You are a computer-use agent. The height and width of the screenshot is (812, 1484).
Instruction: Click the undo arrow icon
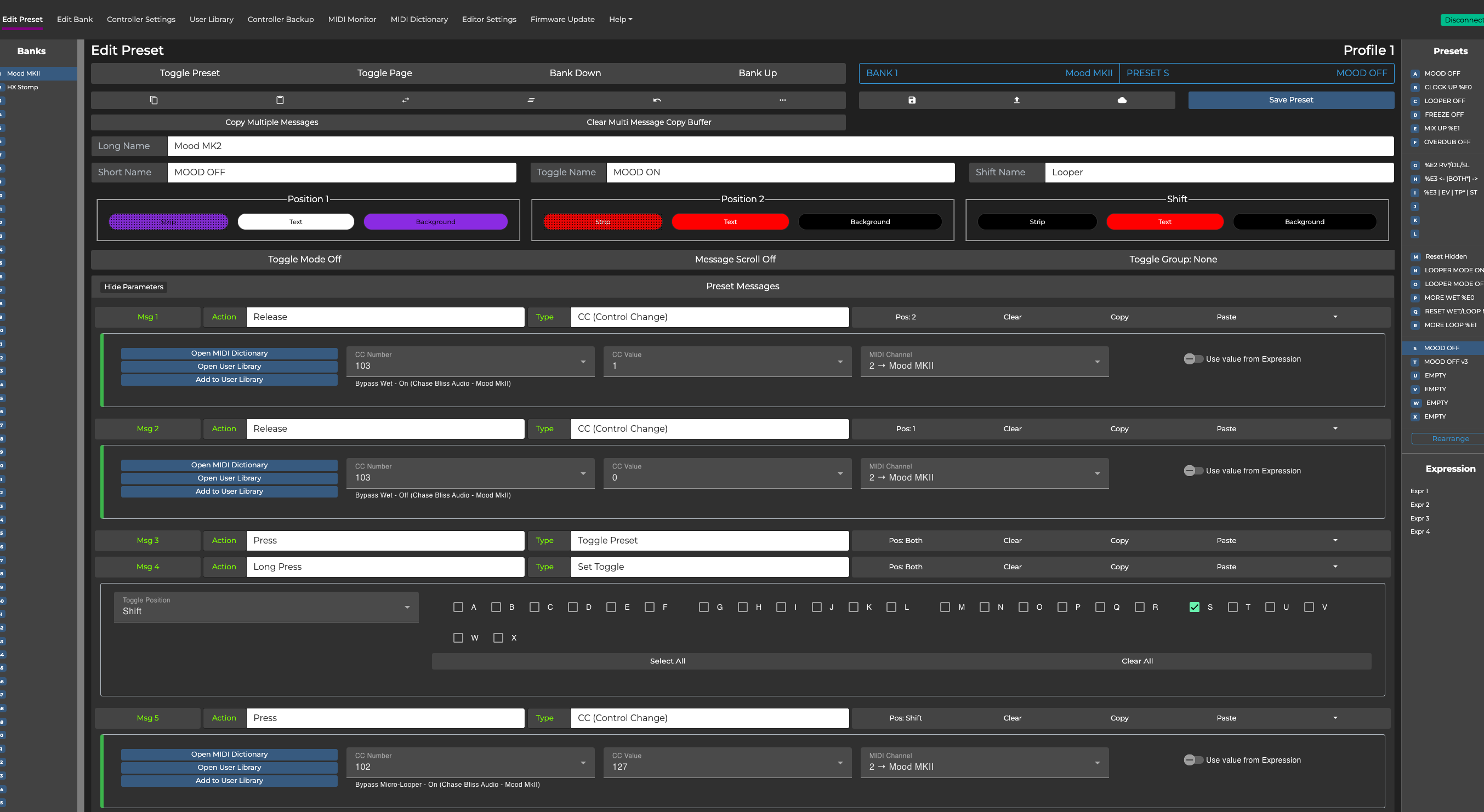[x=657, y=100]
